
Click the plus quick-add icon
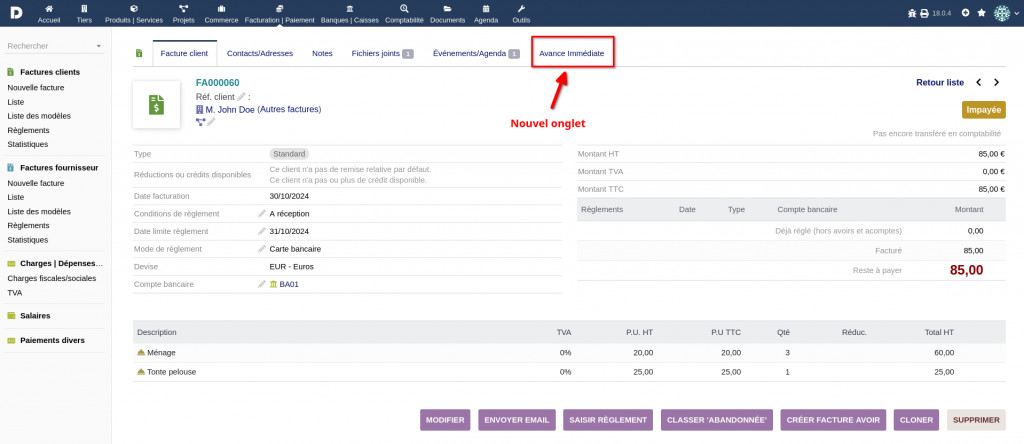[x=965, y=13]
